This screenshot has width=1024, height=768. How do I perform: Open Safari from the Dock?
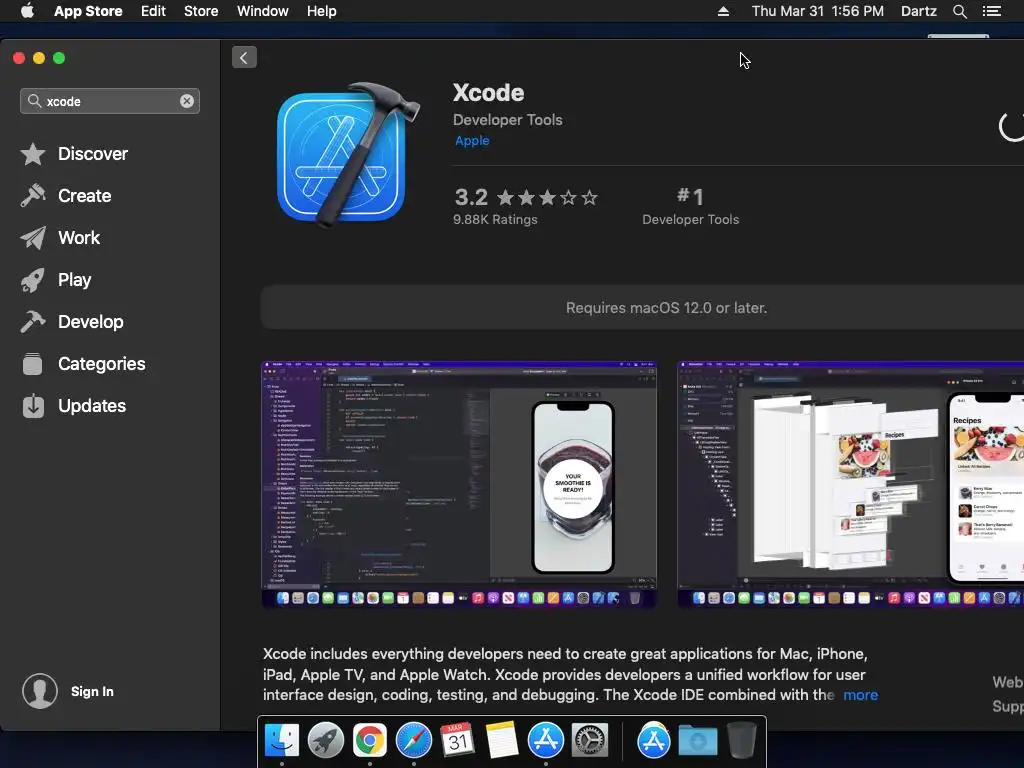[414, 741]
